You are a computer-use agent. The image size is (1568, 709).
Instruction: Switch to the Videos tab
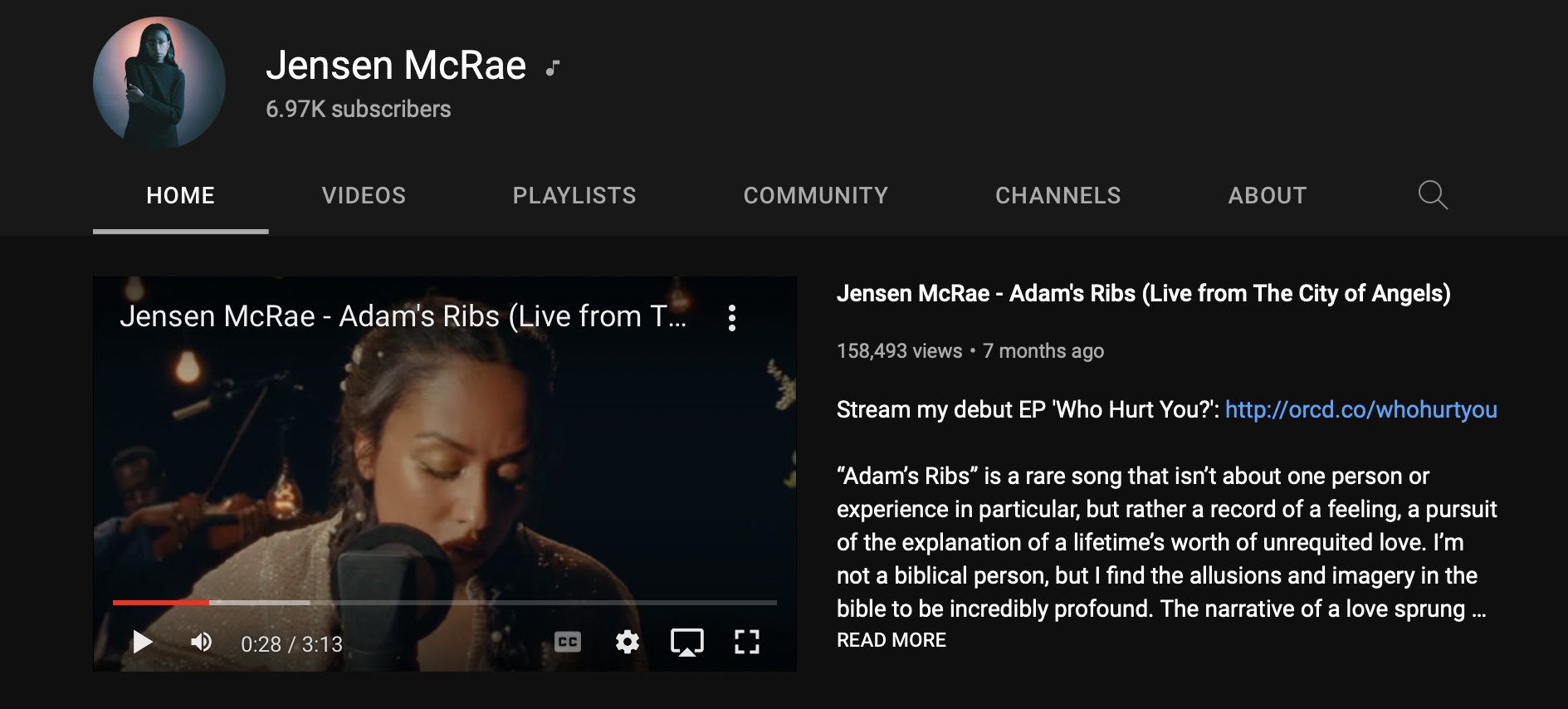coord(364,195)
